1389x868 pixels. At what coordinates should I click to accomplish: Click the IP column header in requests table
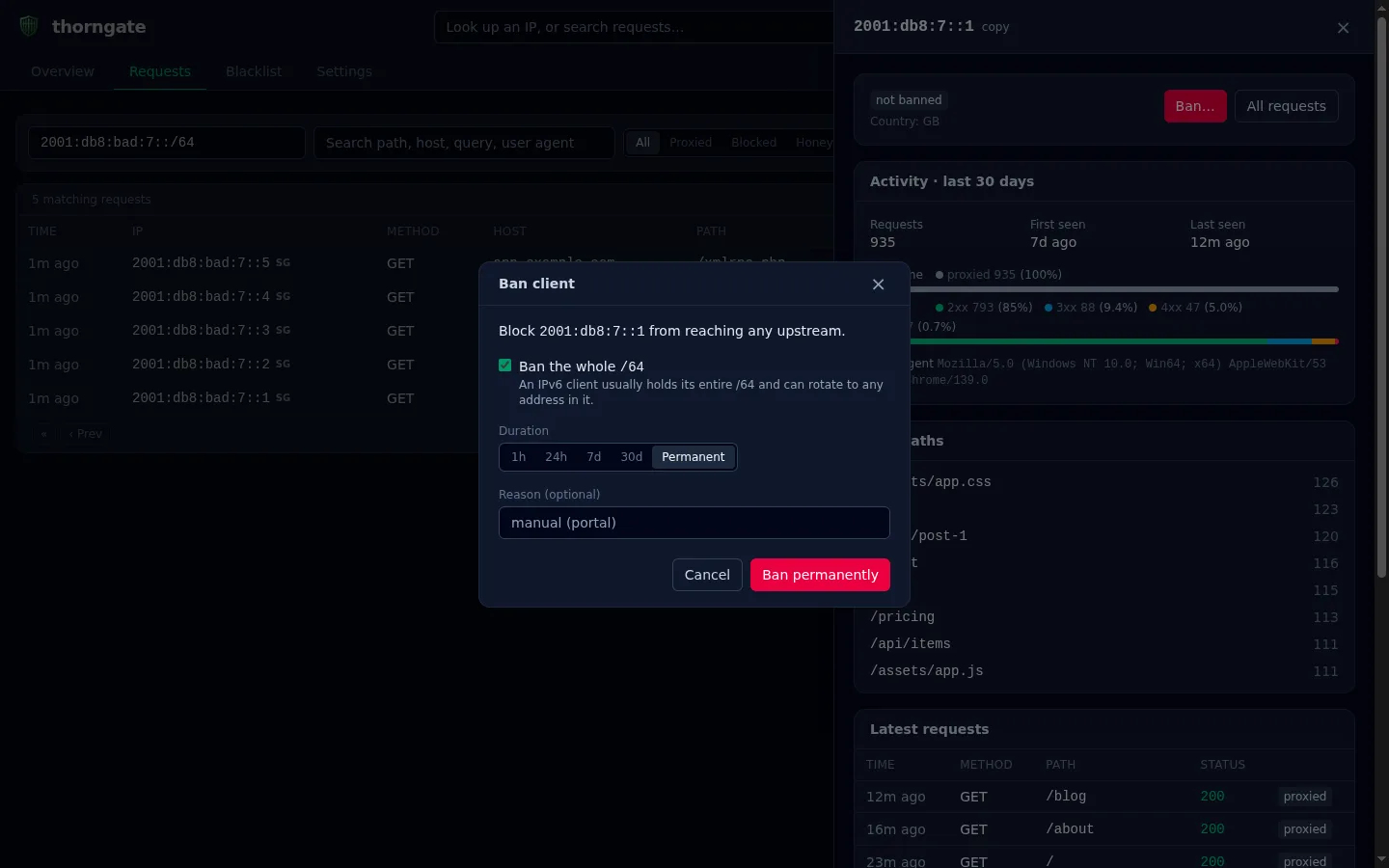(x=137, y=231)
